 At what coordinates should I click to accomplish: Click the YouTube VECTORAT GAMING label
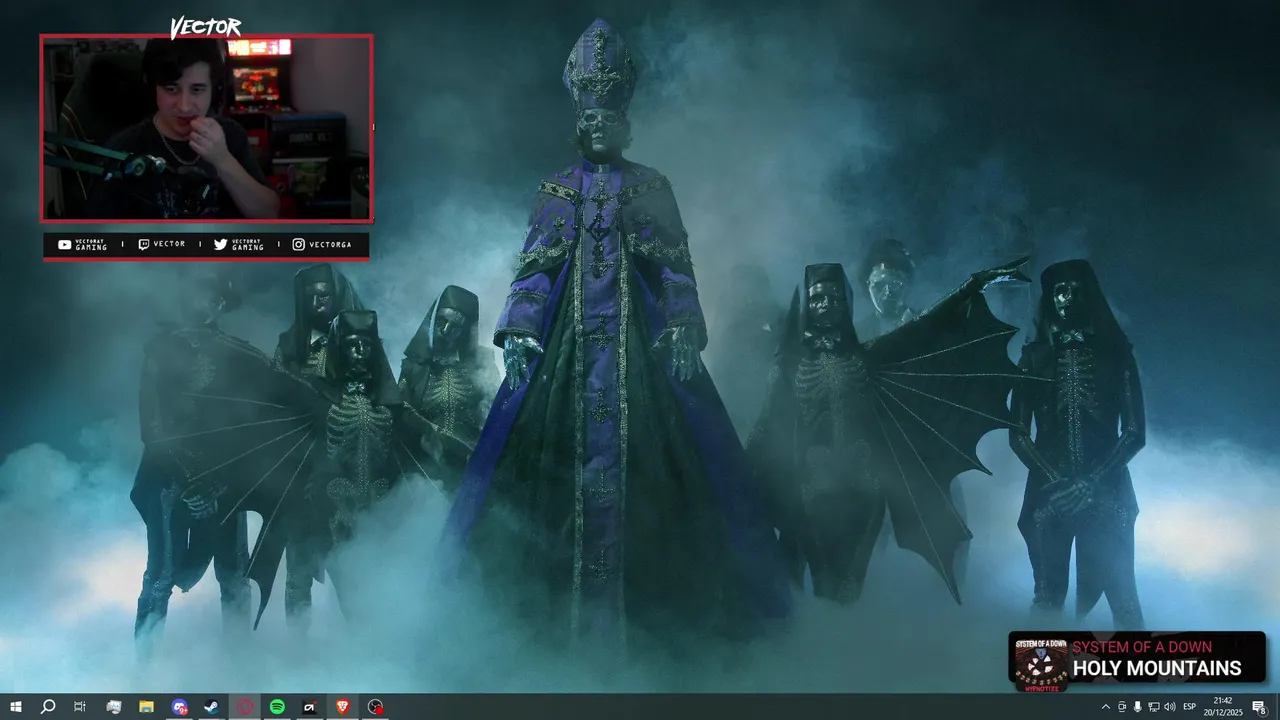click(82, 245)
